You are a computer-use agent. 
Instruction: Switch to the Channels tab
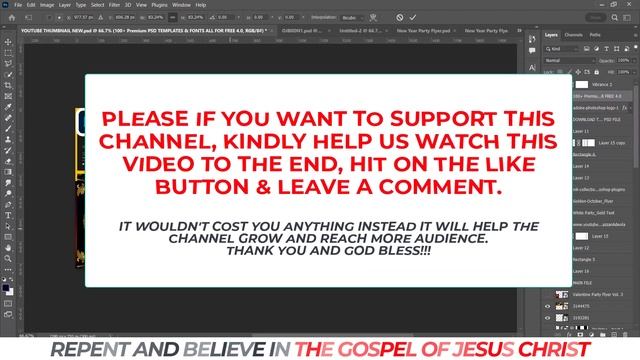[x=573, y=35]
